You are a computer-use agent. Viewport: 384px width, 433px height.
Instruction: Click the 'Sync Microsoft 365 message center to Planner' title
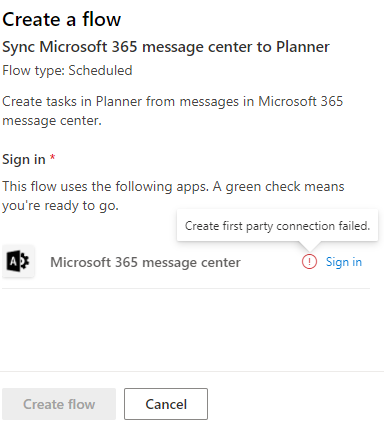pos(166,47)
